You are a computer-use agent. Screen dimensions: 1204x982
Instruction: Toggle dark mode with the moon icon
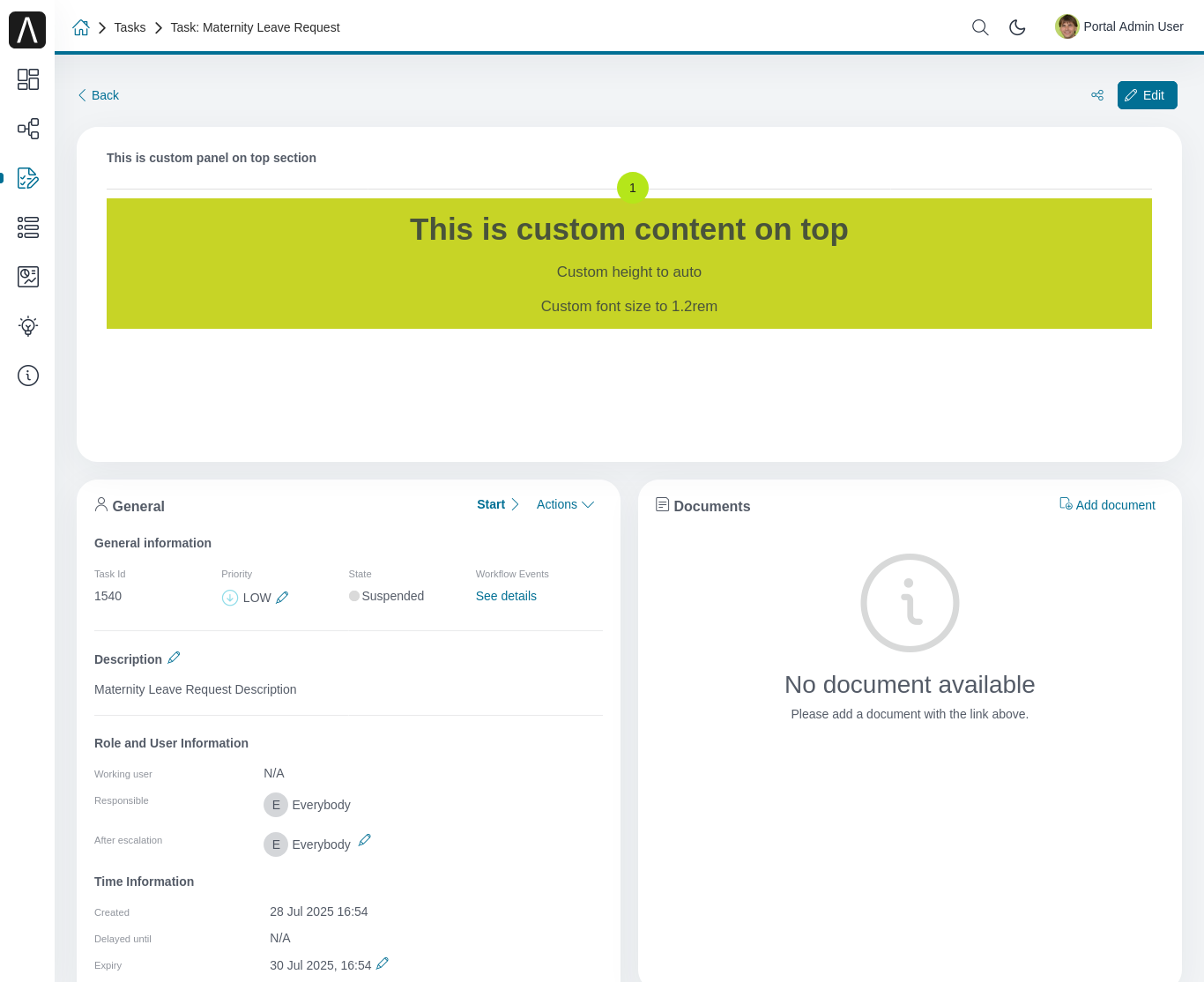pos(1016,27)
